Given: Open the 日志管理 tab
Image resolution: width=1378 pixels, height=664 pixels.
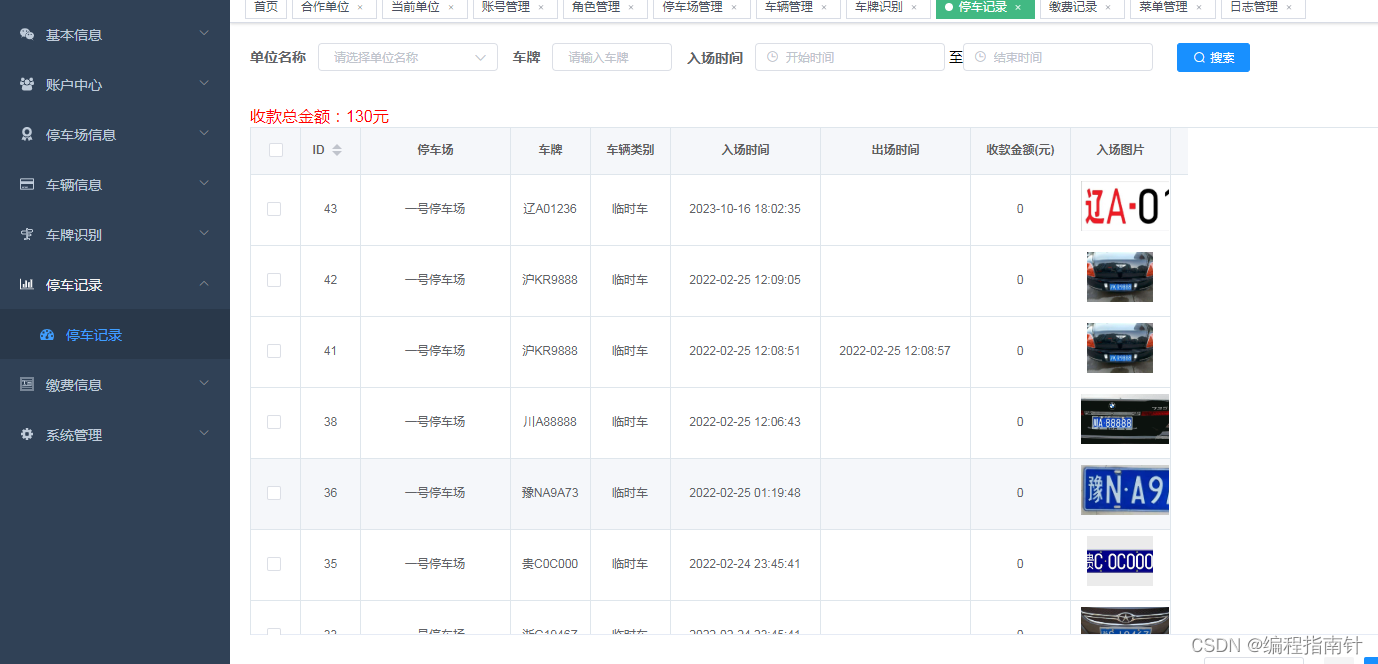Looking at the screenshot, I should point(1254,7).
